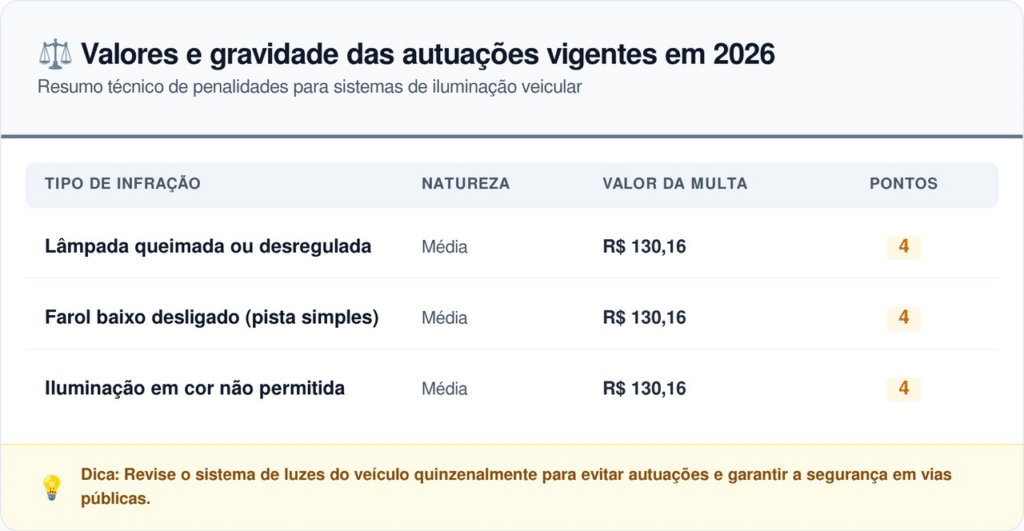Click the "Valor da Multa" column header

(674, 184)
